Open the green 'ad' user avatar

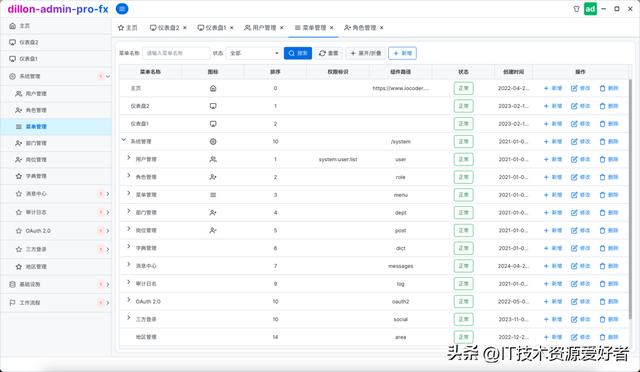(590, 9)
